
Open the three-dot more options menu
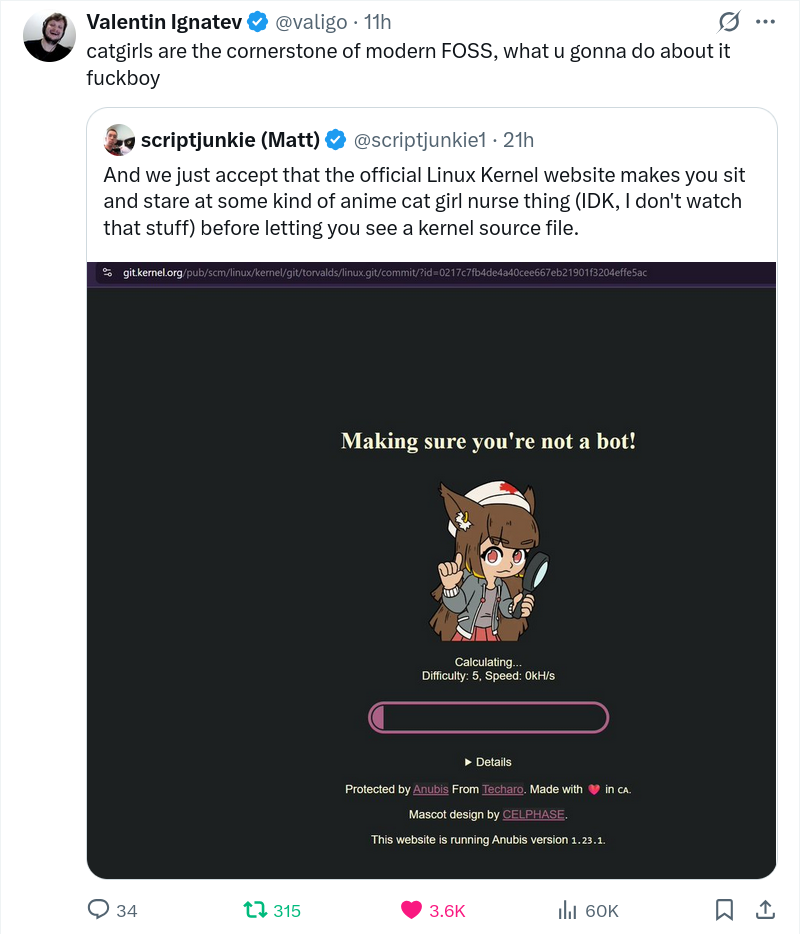click(765, 22)
